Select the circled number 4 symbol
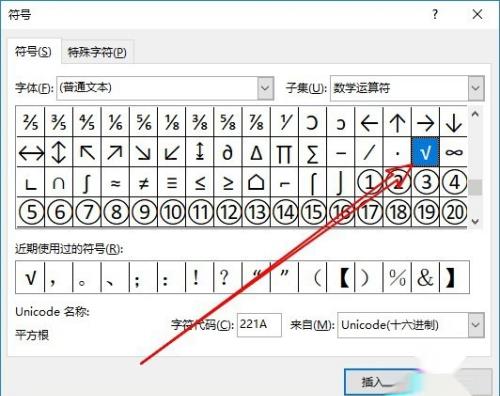Viewport: 500px width, 396px height. [x=454, y=182]
